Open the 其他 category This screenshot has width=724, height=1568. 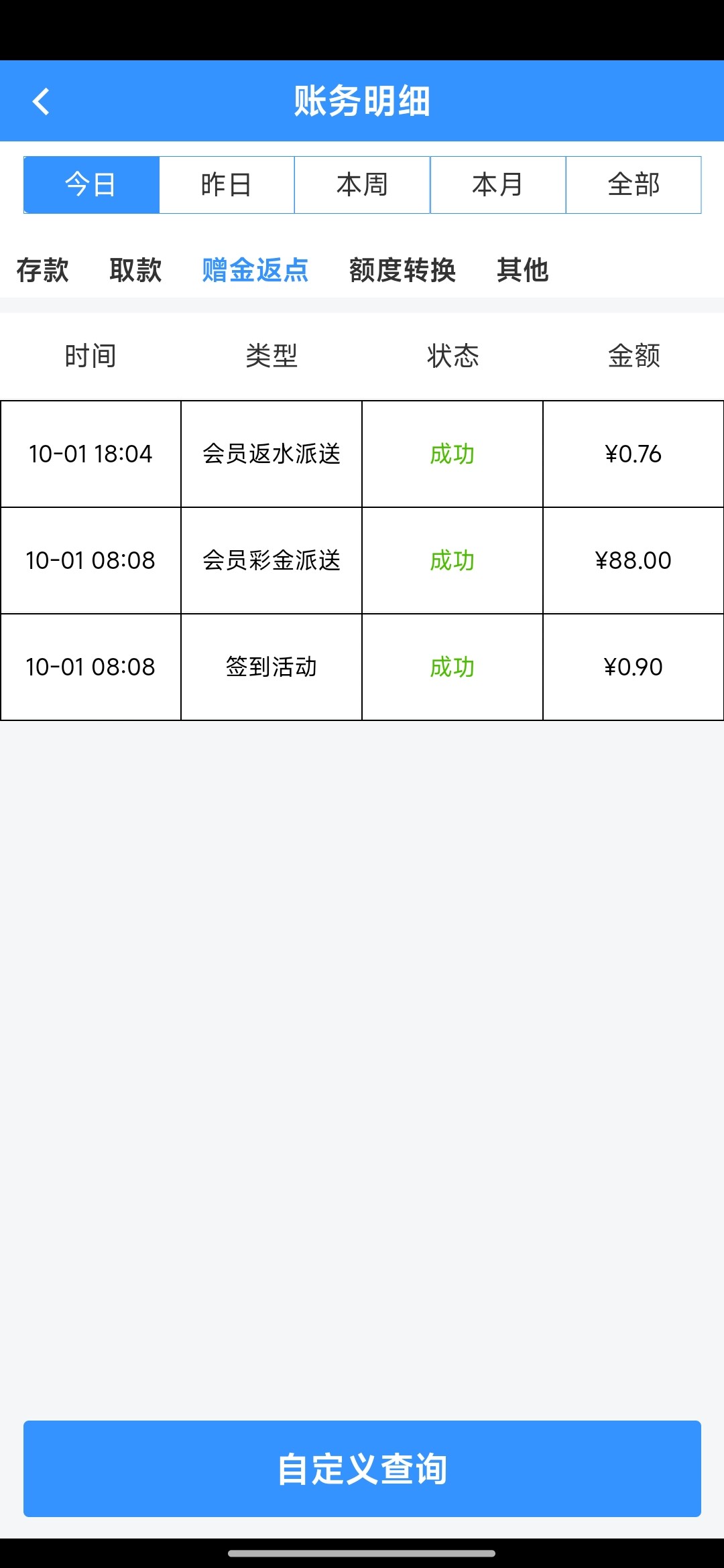click(523, 270)
